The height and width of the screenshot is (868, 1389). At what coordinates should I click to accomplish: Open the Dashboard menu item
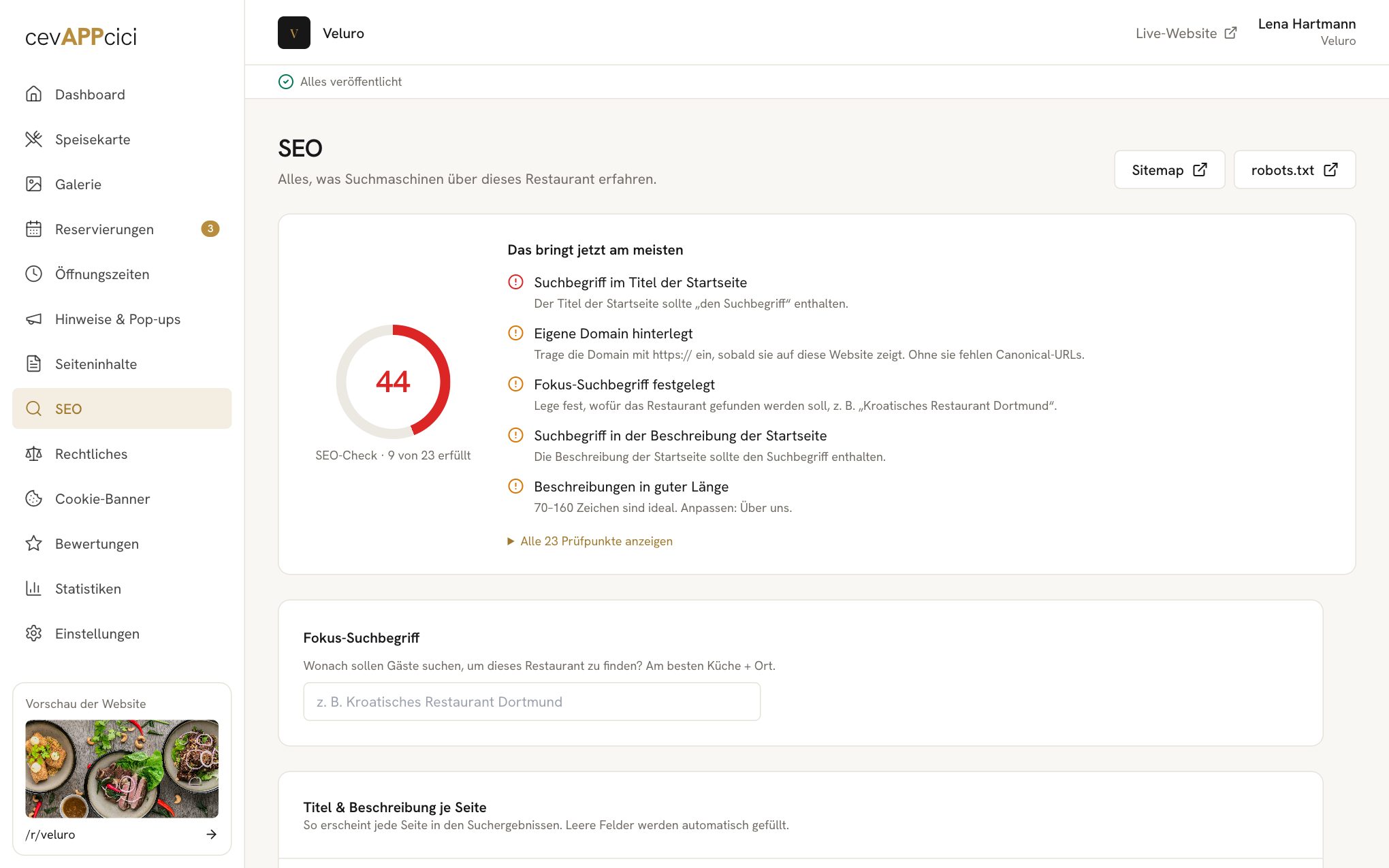(122, 94)
